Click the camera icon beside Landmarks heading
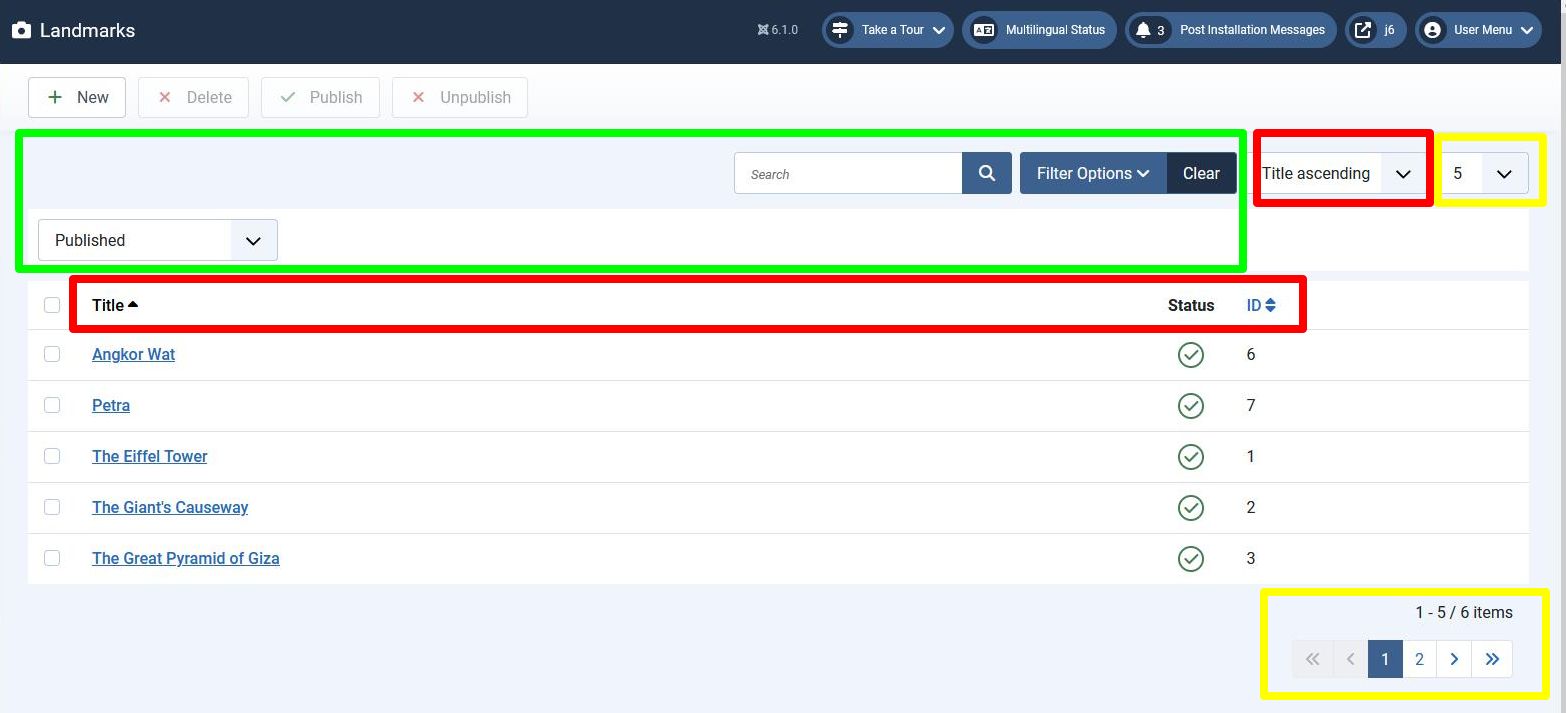1566x713 pixels. [x=21, y=30]
